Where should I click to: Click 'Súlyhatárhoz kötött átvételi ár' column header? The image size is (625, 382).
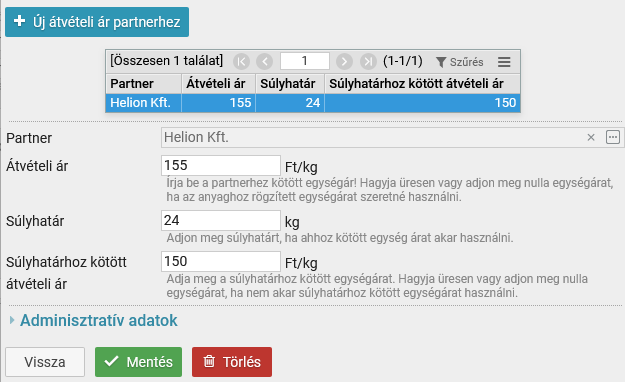pyautogui.click(x=423, y=84)
